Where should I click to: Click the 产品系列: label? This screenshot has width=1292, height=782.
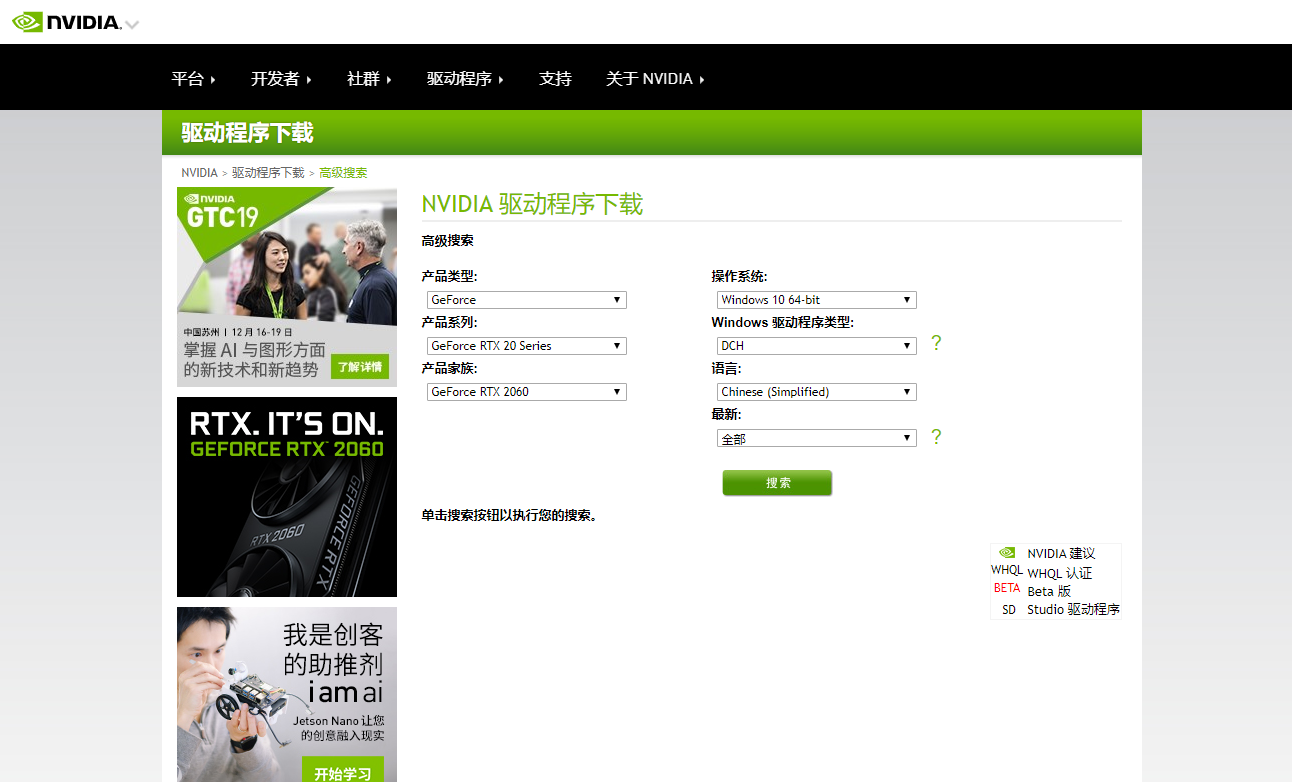(449, 323)
